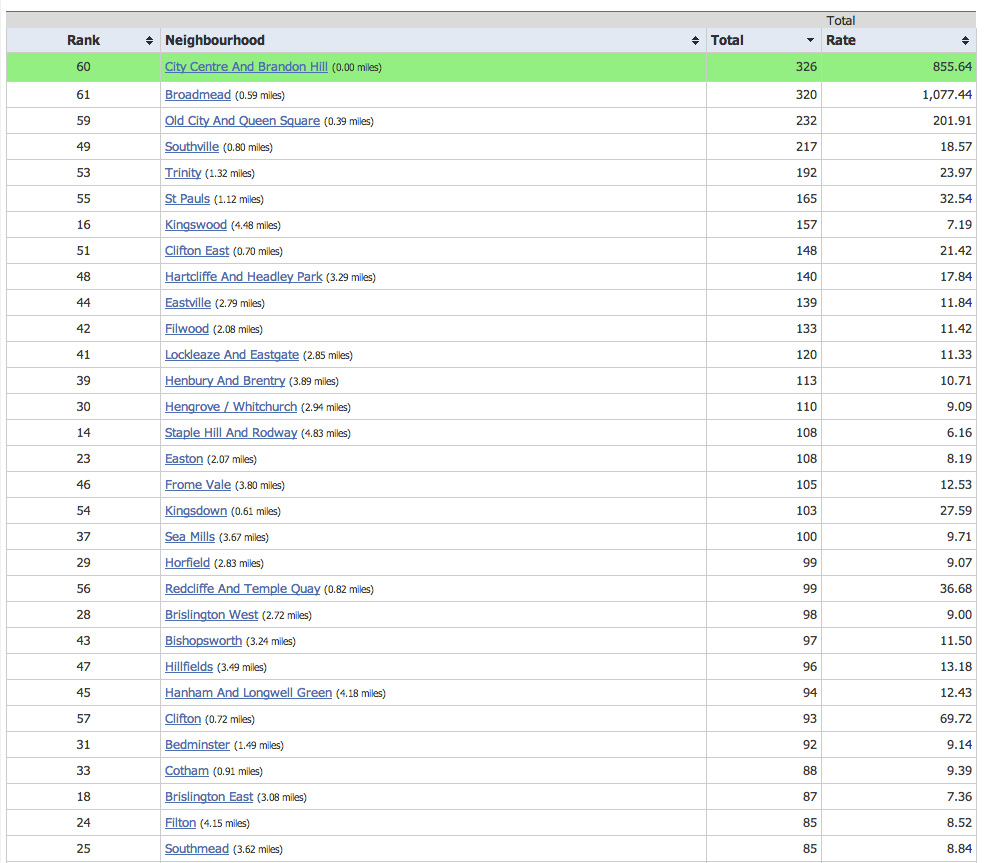Click the Neighbourhood column sort arrows
The height and width of the screenshot is (863, 990).
[695, 41]
